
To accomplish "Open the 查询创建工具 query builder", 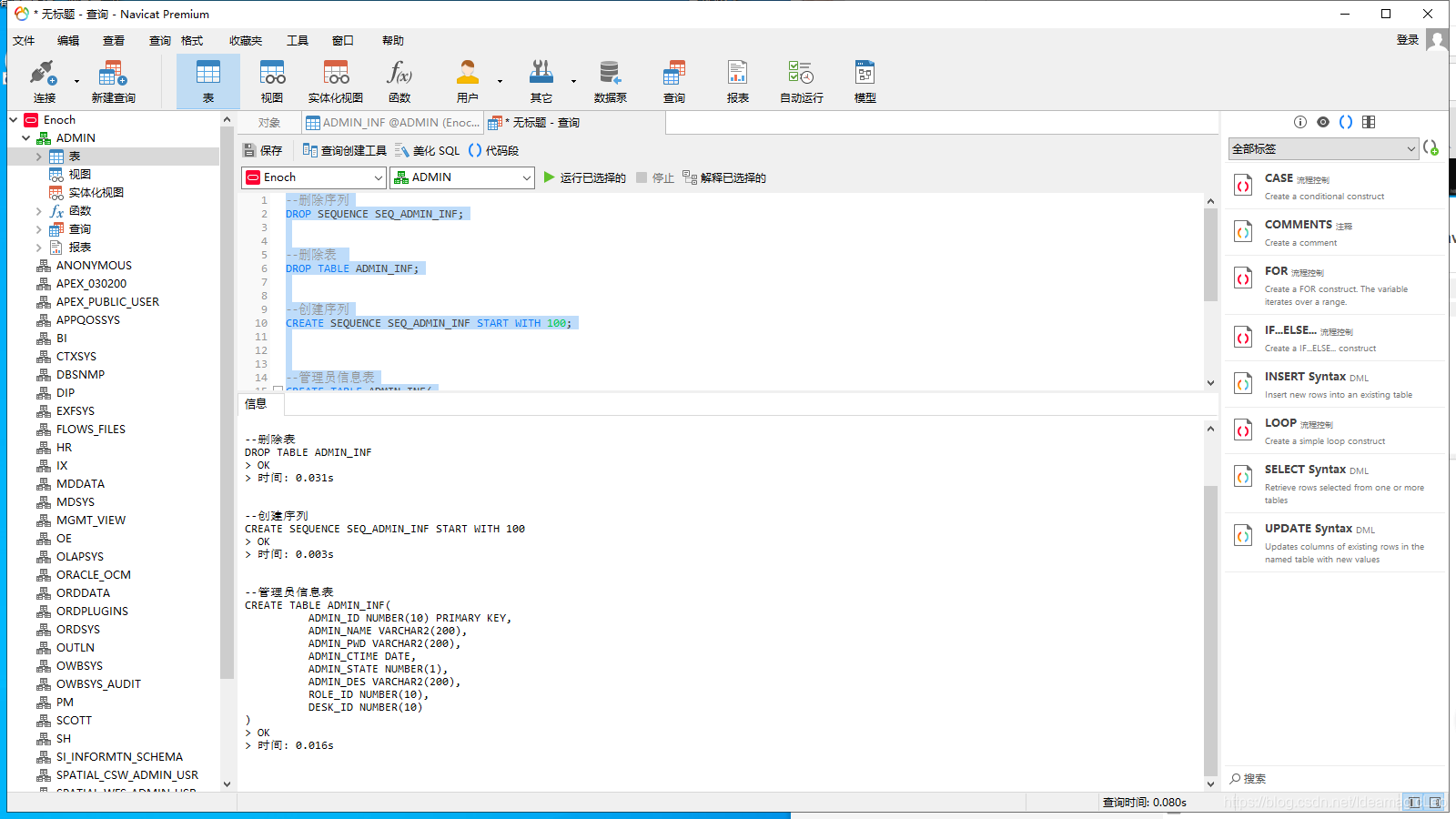I will click(x=344, y=150).
